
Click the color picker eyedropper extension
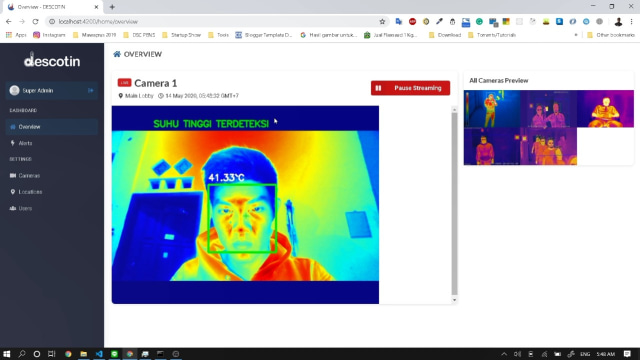click(x=439, y=22)
